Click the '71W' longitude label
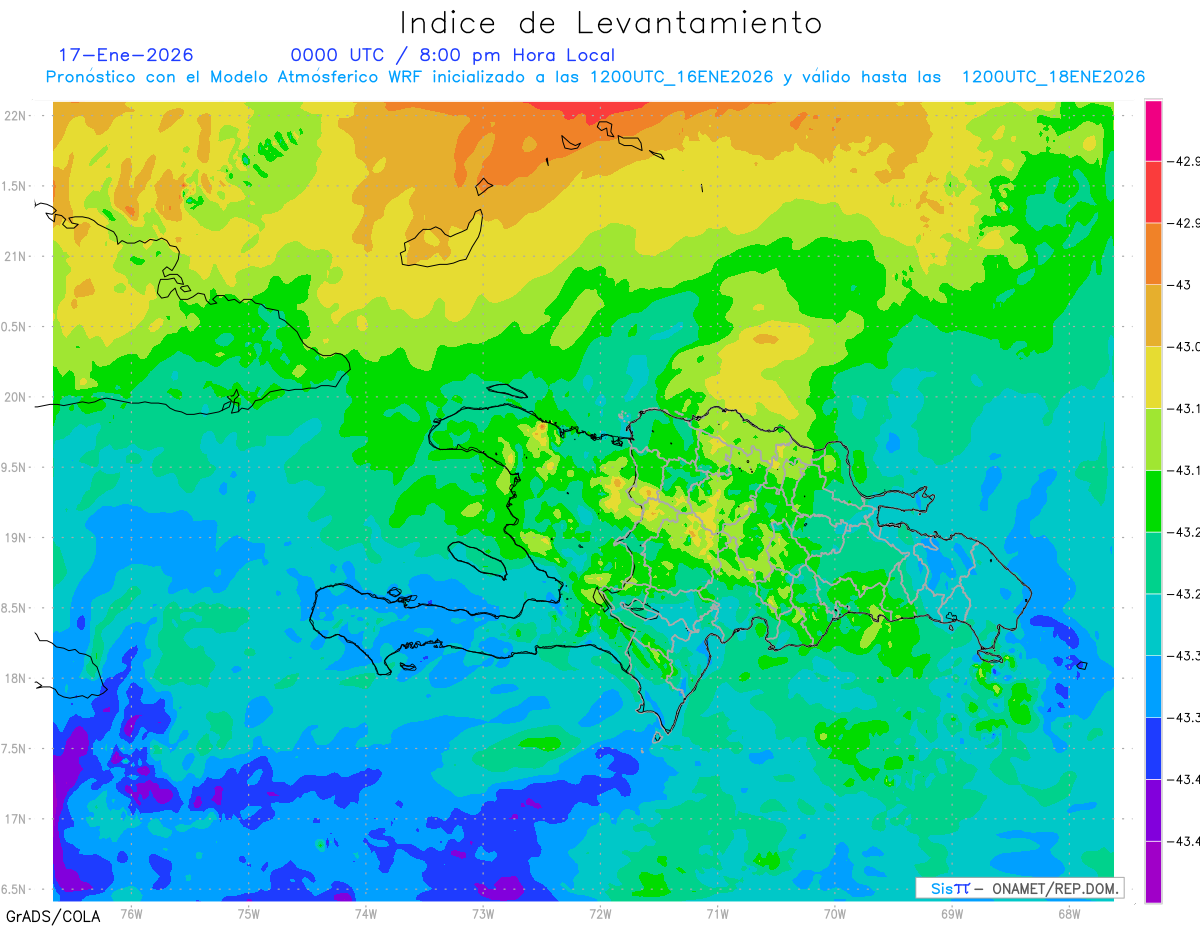Image resolution: width=1200 pixels, height=927 pixels. [717, 913]
